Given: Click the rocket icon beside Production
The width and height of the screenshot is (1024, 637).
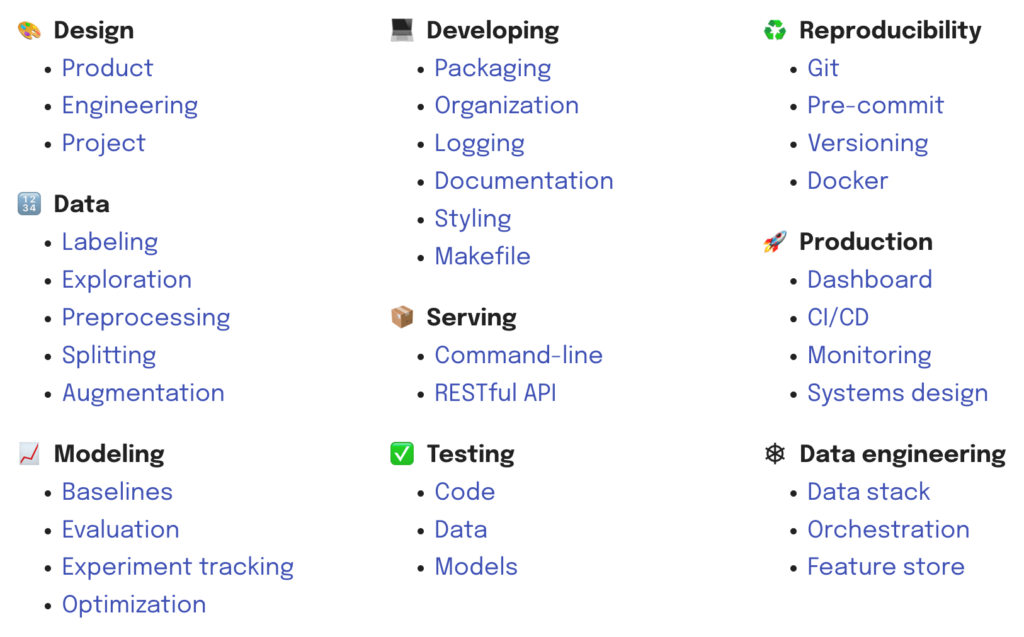Looking at the screenshot, I should pyautogui.click(x=775, y=242).
